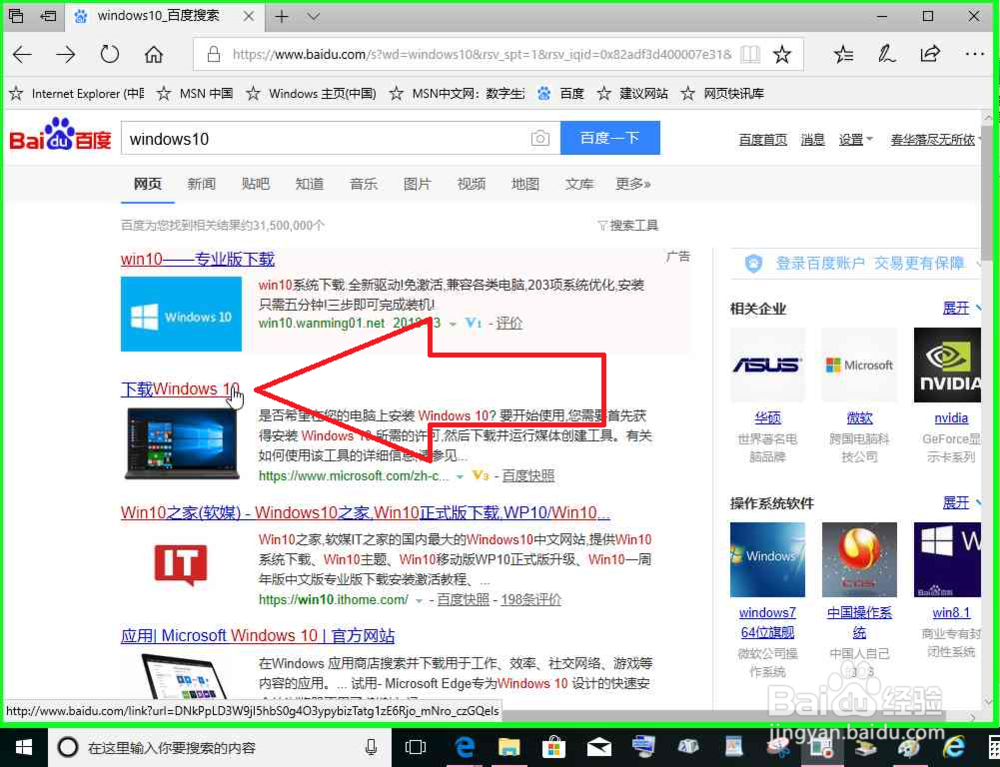Expand 相关企业 with the 展开 link

957,308
